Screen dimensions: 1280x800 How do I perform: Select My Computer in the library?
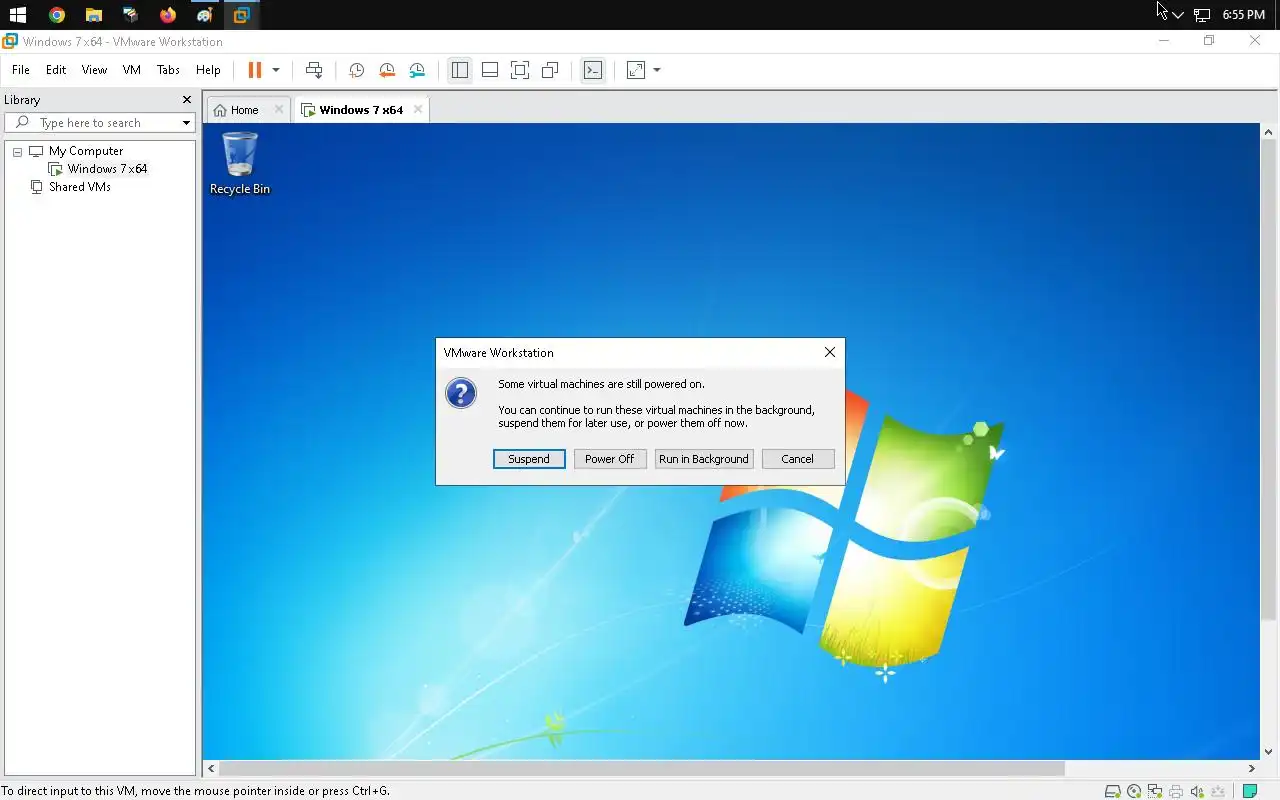coord(86,151)
